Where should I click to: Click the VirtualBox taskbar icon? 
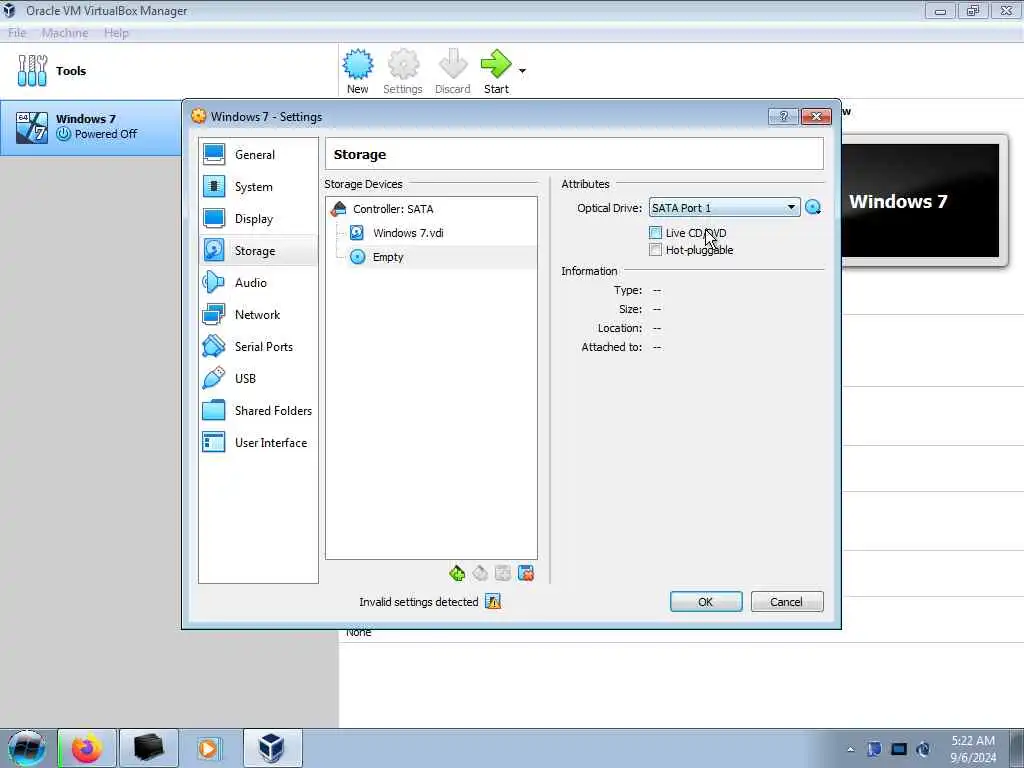coord(272,748)
